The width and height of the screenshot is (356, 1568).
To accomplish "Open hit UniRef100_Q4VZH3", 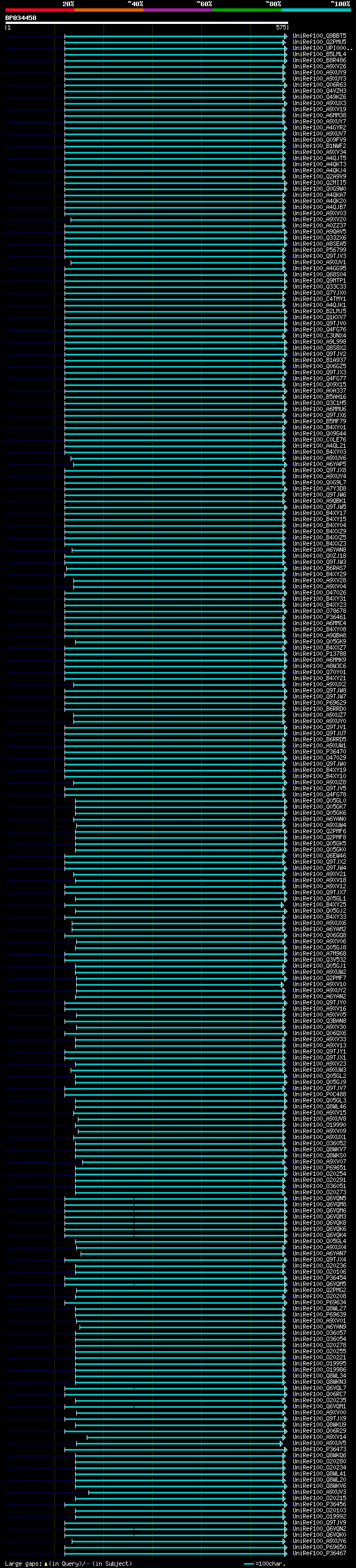I will click(319, 91).
